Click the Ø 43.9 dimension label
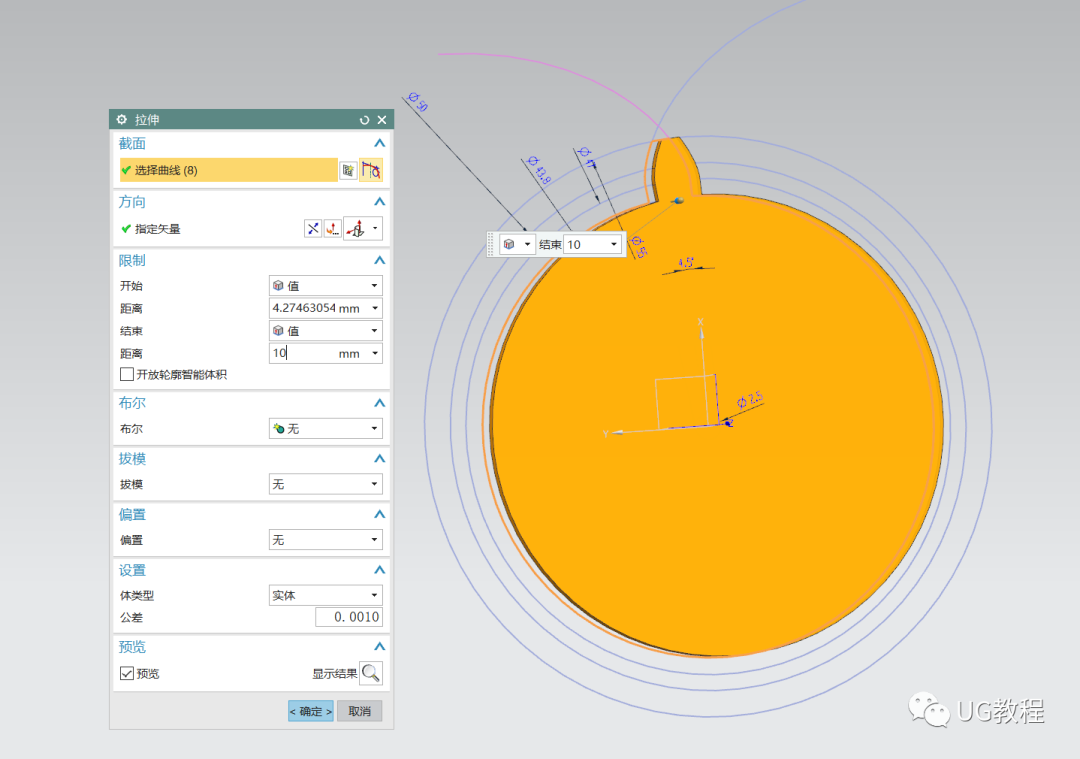The height and width of the screenshot is (759, 1080). click(539, 170)
